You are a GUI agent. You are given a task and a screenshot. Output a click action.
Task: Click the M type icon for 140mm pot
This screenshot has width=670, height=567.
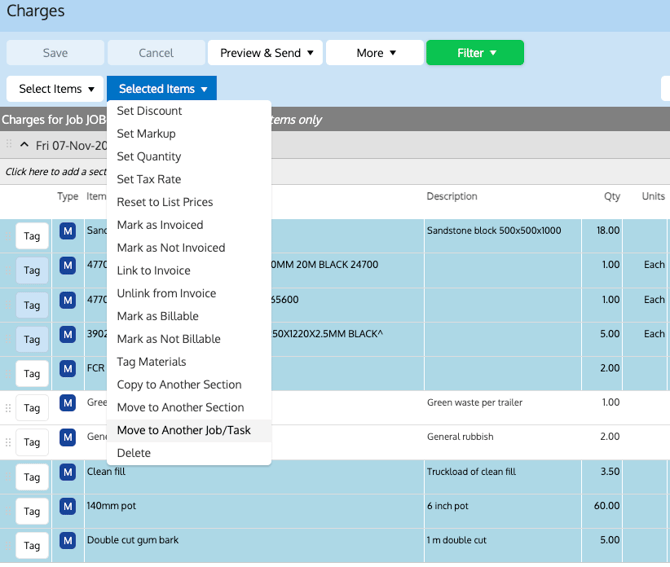[x=67, y=506]
